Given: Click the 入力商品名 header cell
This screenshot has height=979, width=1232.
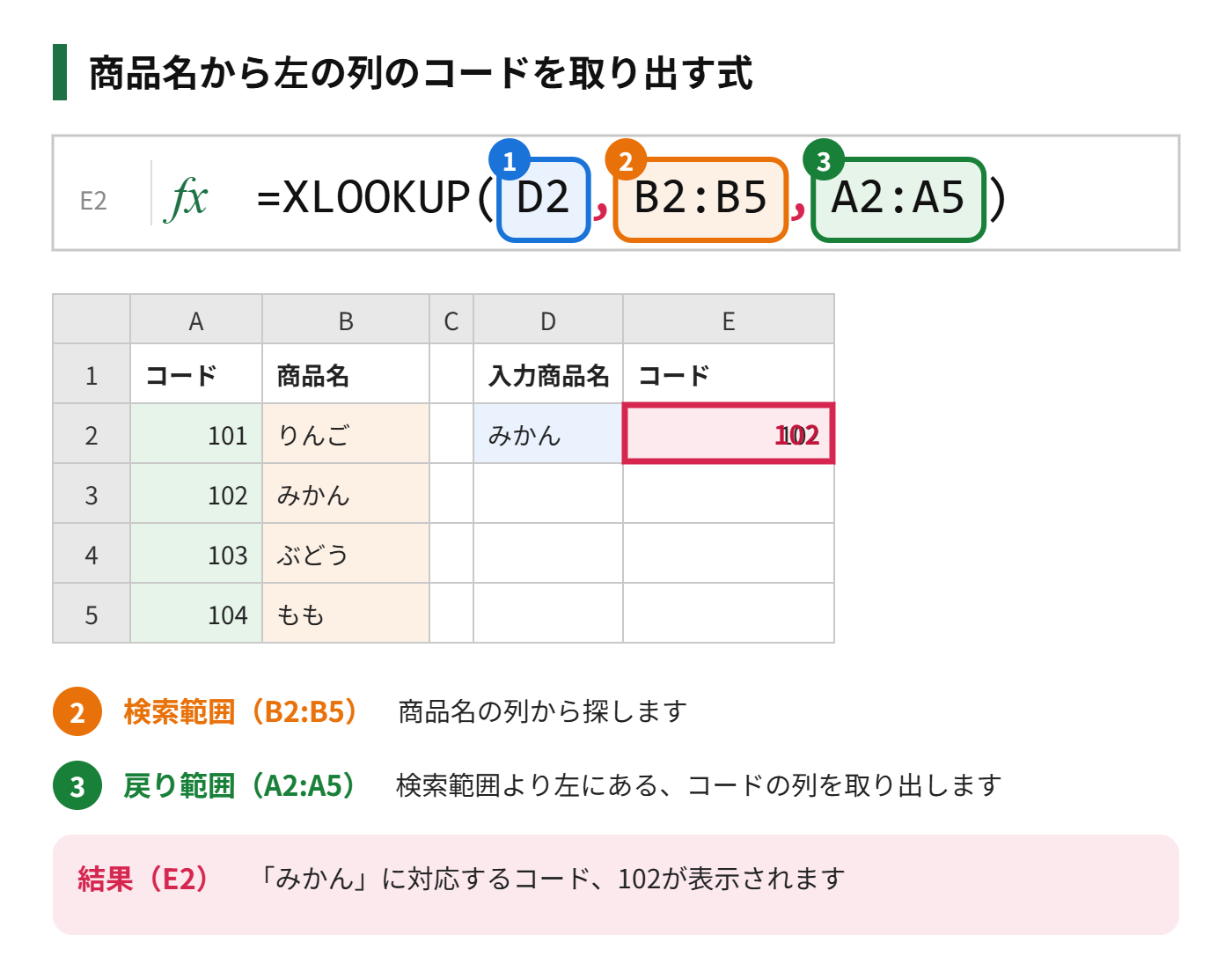Looking at the screenshot, I should pyautogui.click(x=548, y=374).
